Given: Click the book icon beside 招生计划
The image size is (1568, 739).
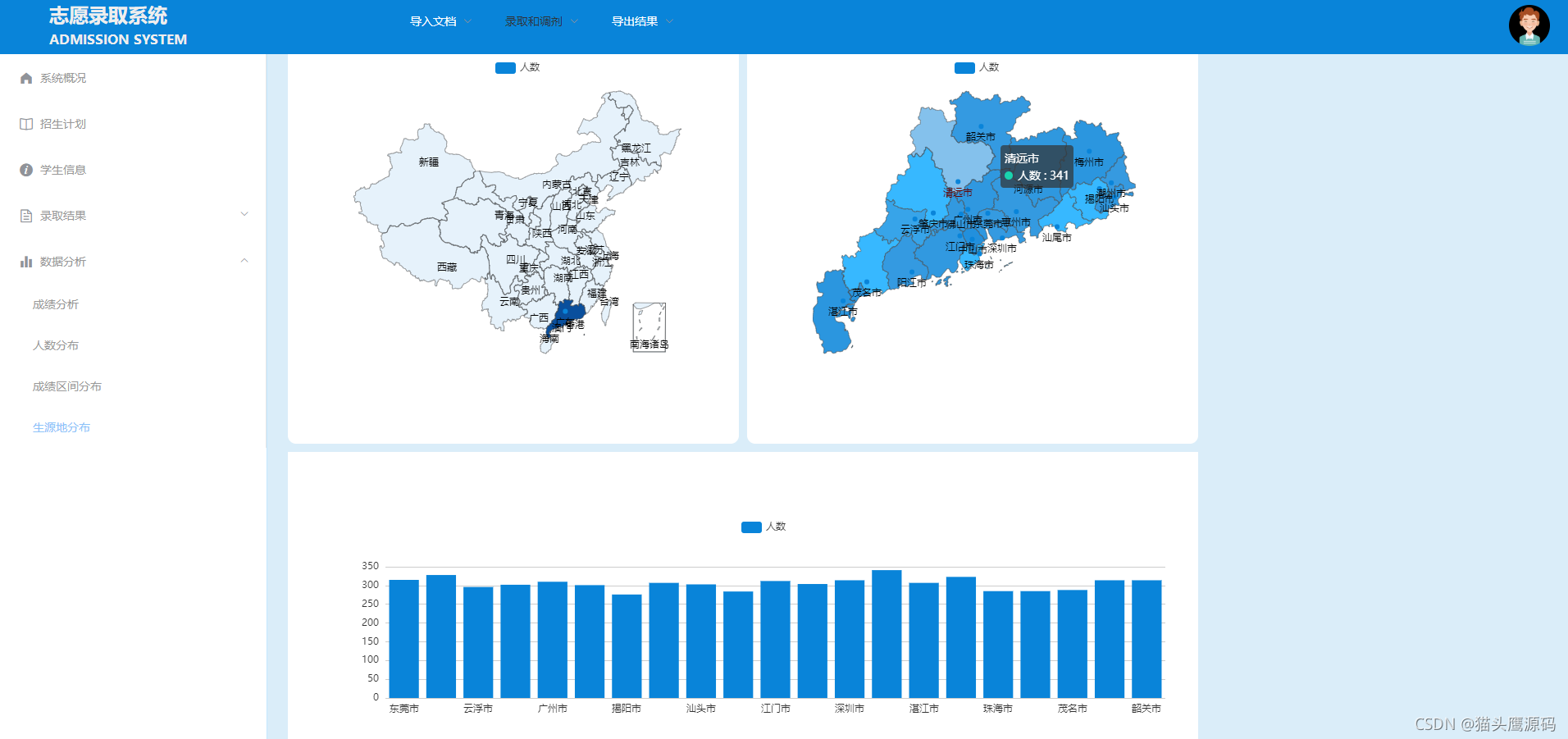Looking at the screenshot, I should coord(26,124).
